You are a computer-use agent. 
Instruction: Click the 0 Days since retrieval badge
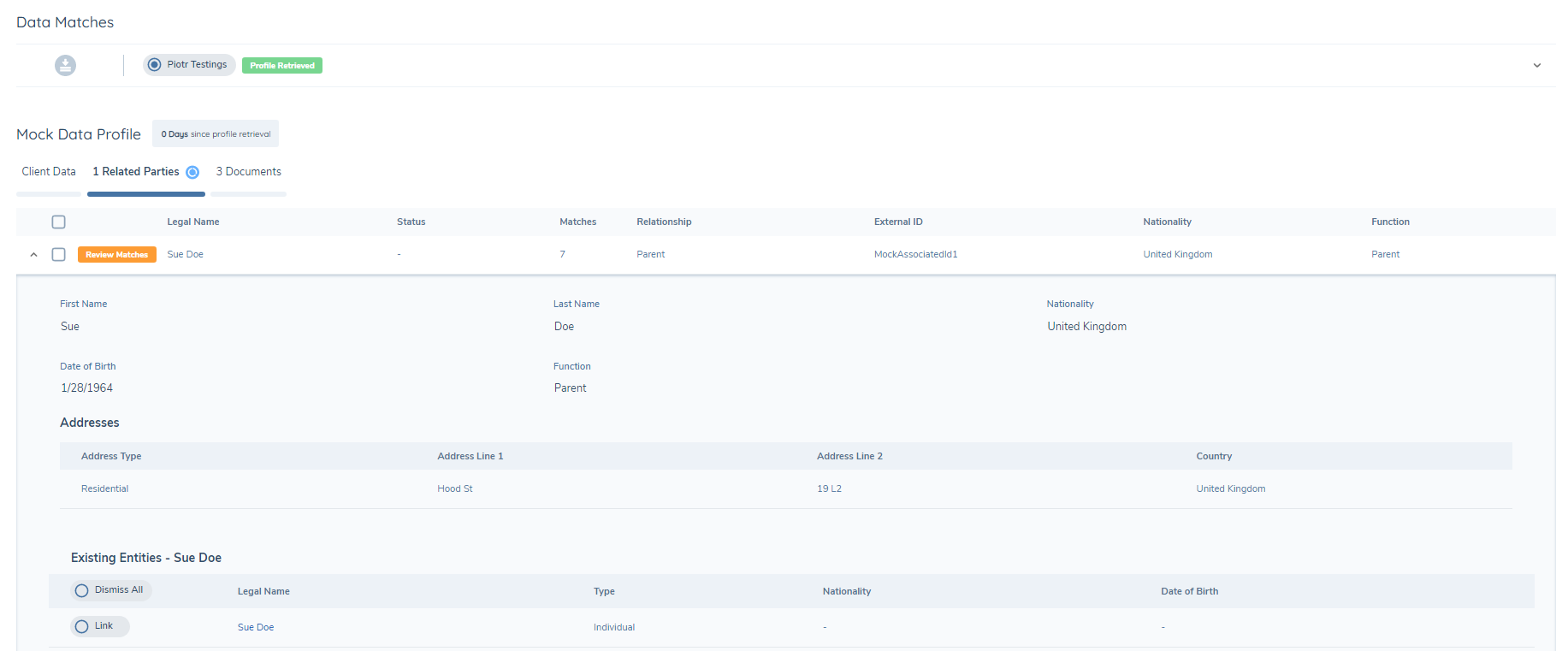[216, 134]
